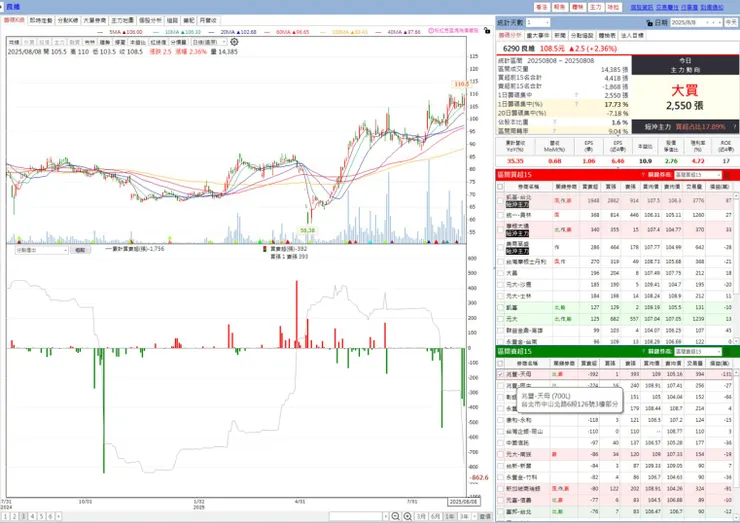Set chart range to 3年
Viewport: 740px width, 523px height.
pos(464,516)
